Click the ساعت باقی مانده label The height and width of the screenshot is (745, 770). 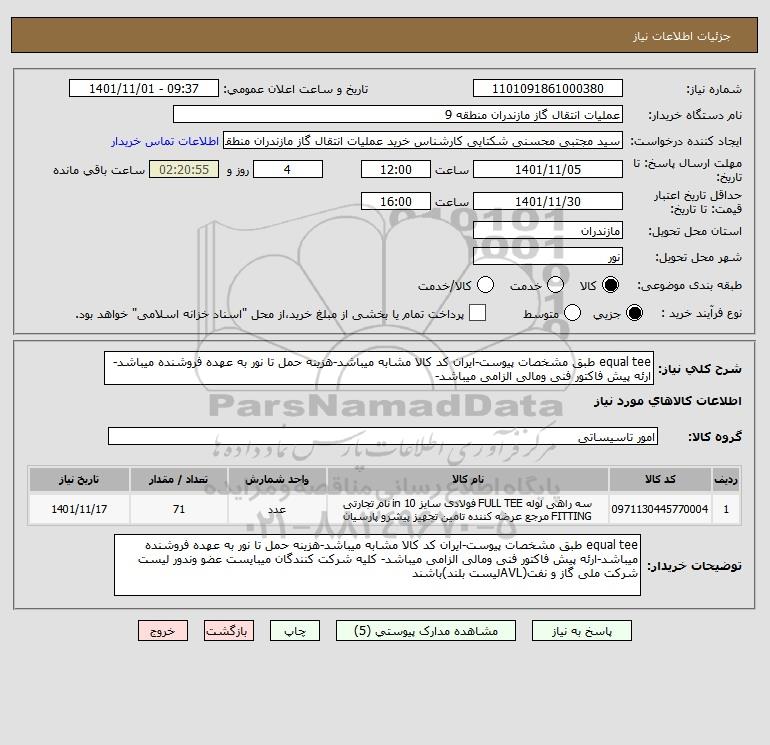[99, 170]
